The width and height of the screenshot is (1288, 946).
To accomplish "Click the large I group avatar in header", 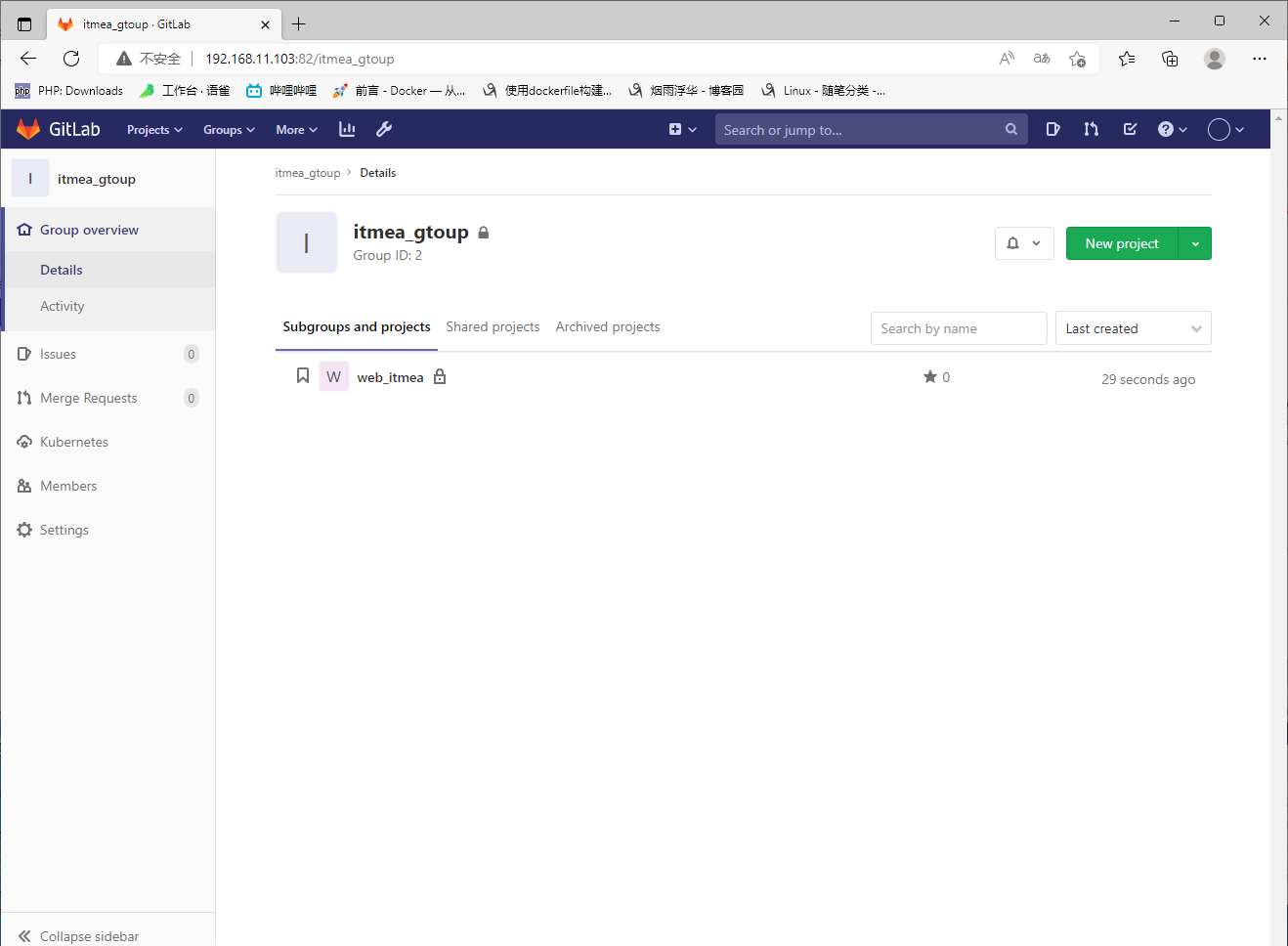I will pos(307,242).
